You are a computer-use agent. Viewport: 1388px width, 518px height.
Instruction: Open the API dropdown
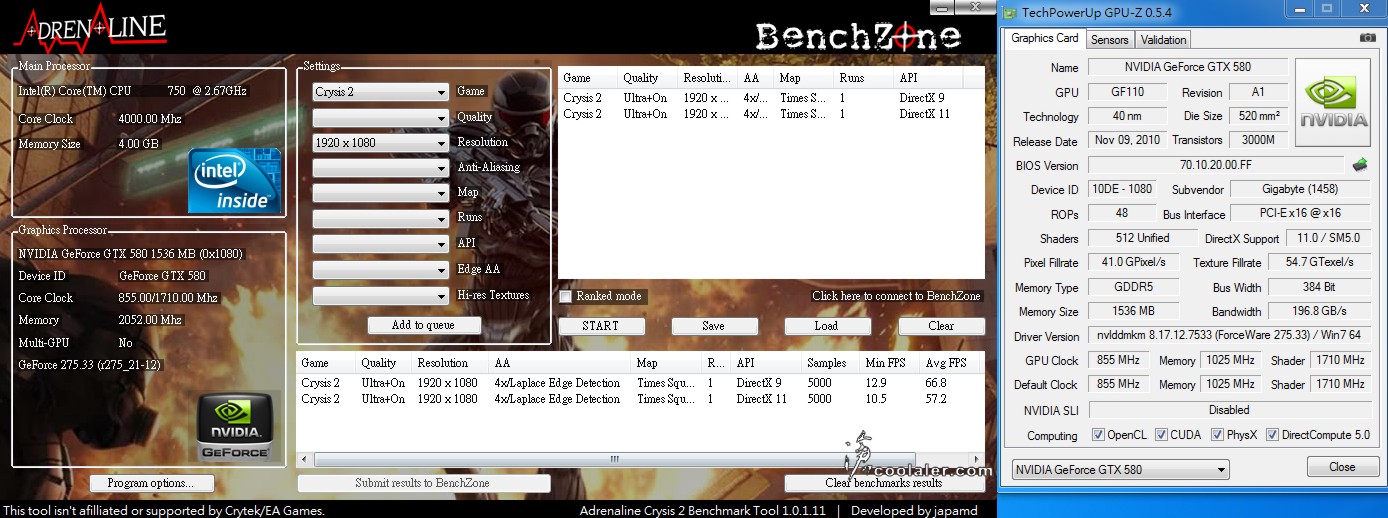380,244
